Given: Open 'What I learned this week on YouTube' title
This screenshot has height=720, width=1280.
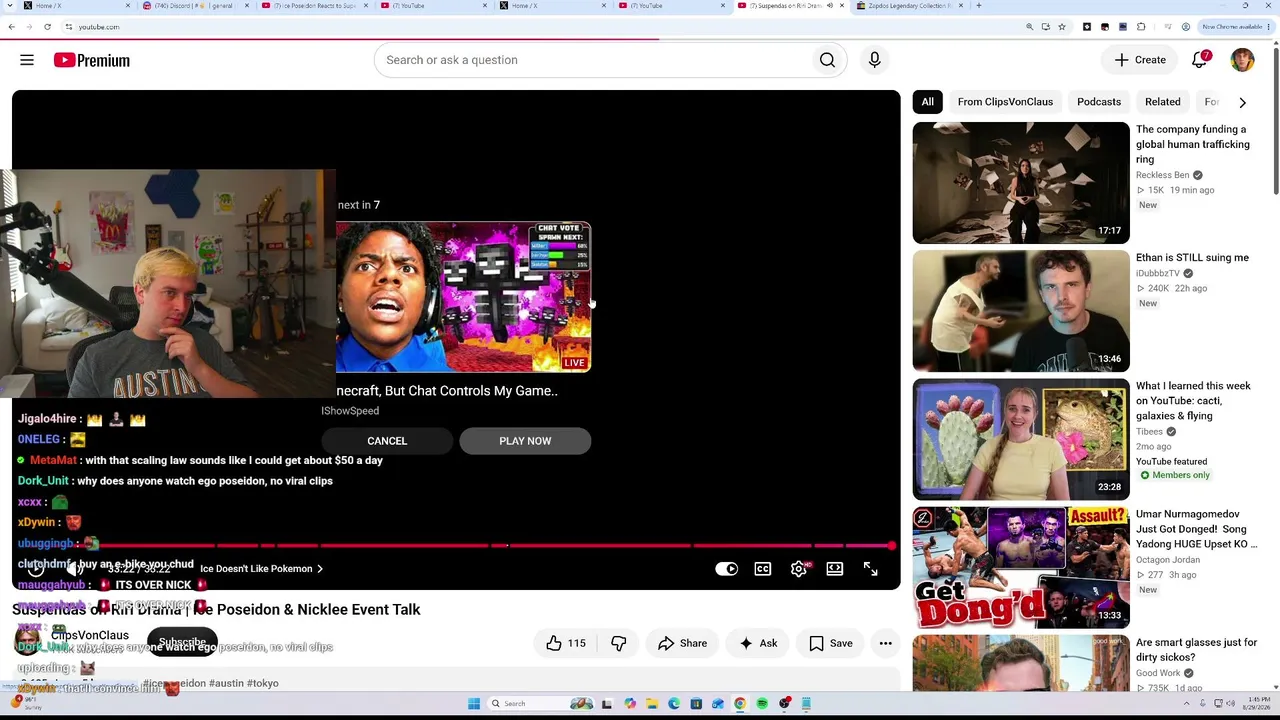Looking at the screenshot, I should [x=1193, y=401].
